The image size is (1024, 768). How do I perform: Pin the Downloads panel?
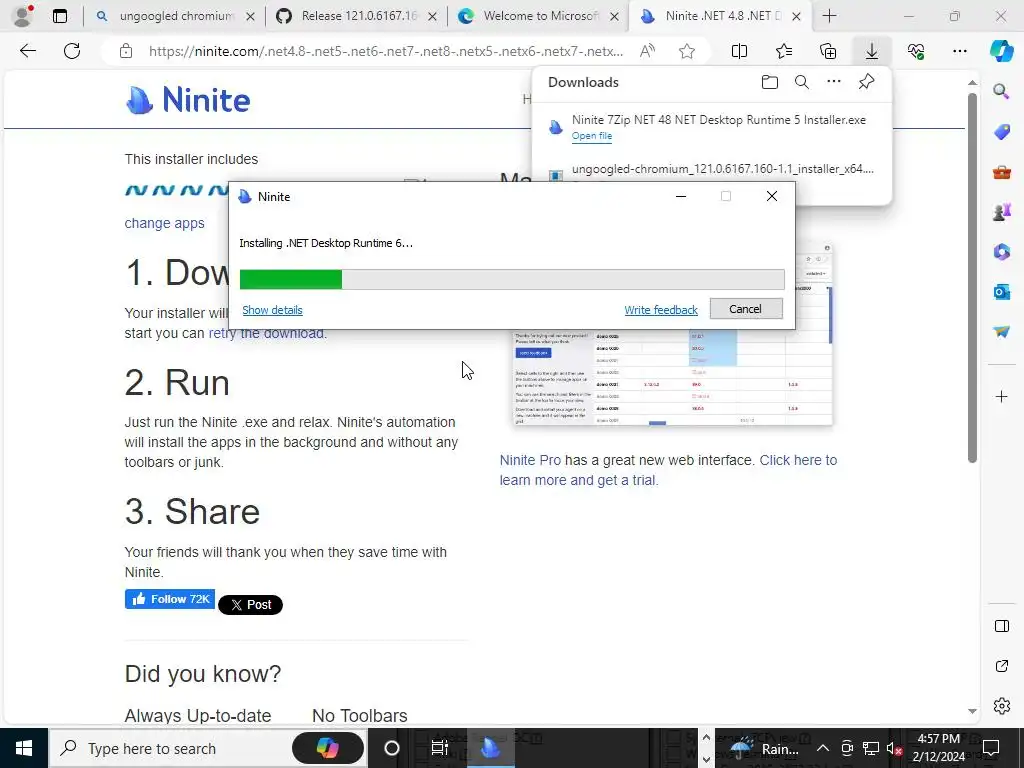[x=866, y=82]
